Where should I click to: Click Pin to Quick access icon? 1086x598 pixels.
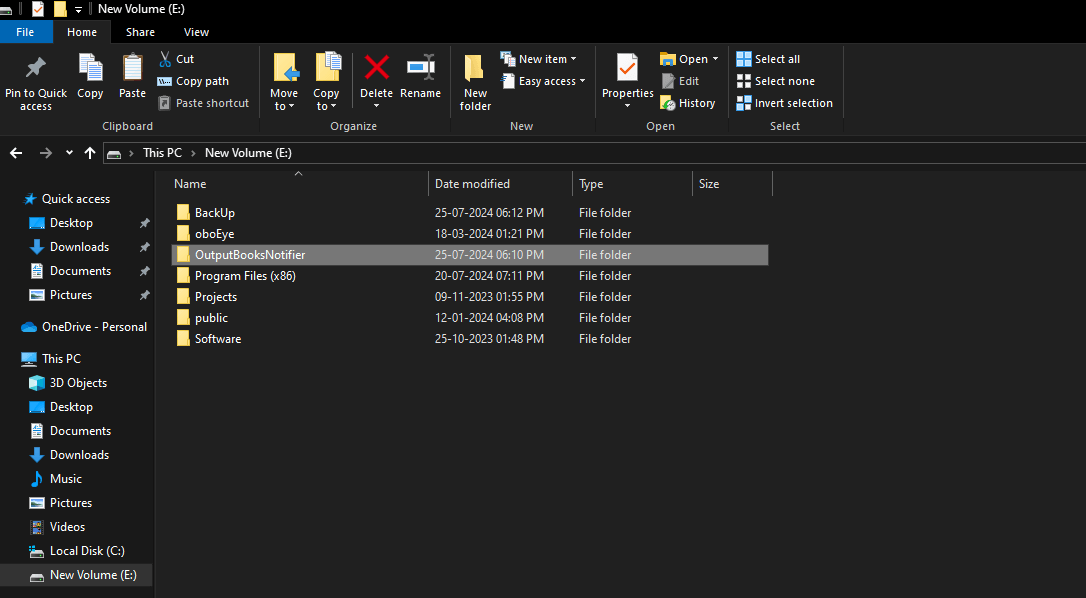pos(35,69)
